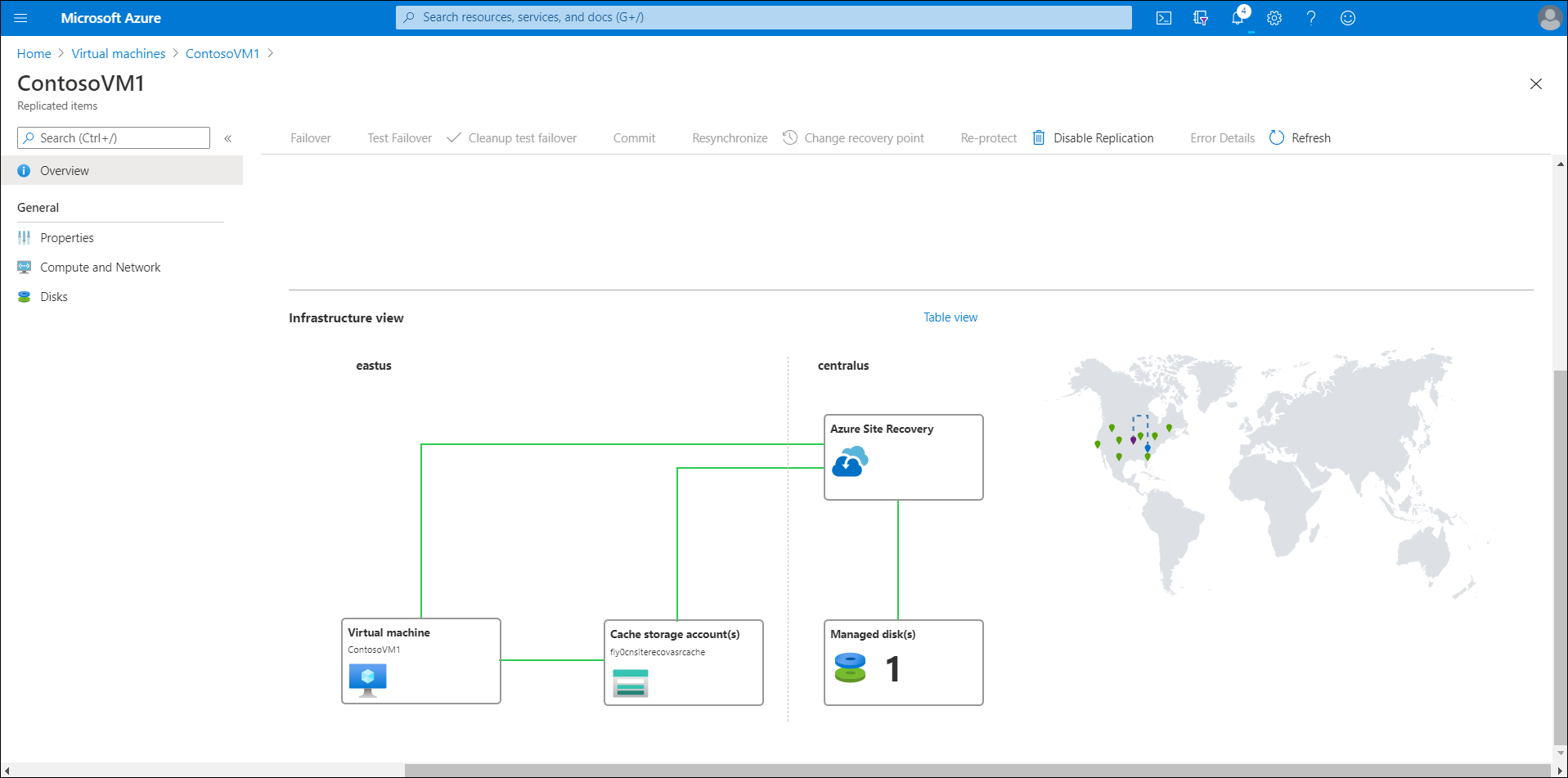The width and height of the screenshot is (1568, 778).
Task: Click the horizontal scrollbar left arrow
Action: (7, 771)
